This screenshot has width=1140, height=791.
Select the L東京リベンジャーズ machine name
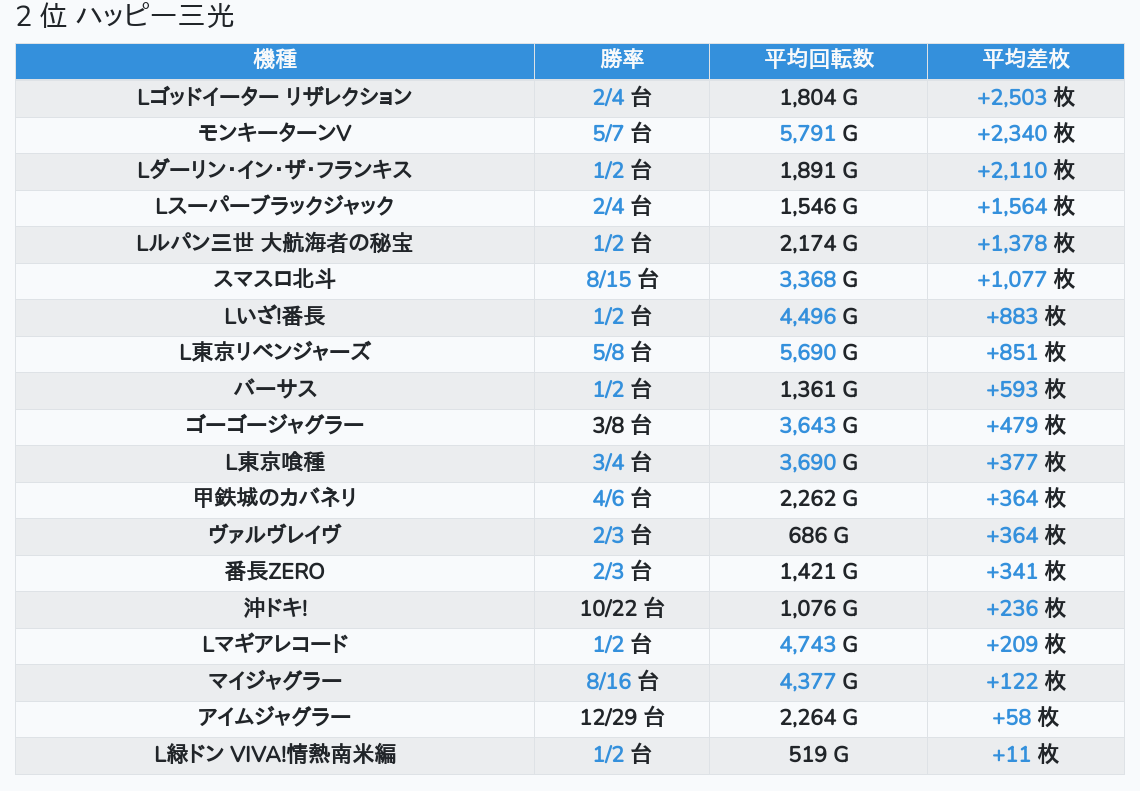pos(275,353)
